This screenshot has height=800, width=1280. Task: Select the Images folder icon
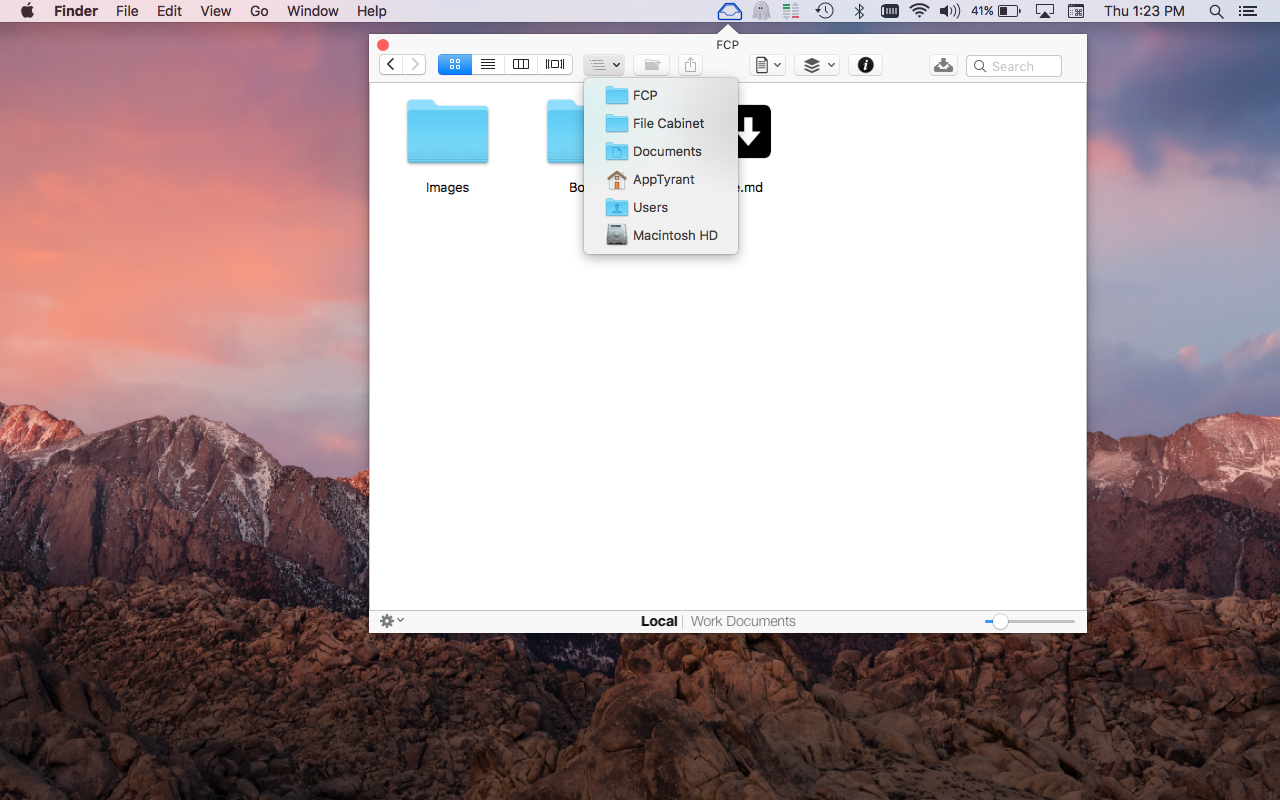click(447, 132)
